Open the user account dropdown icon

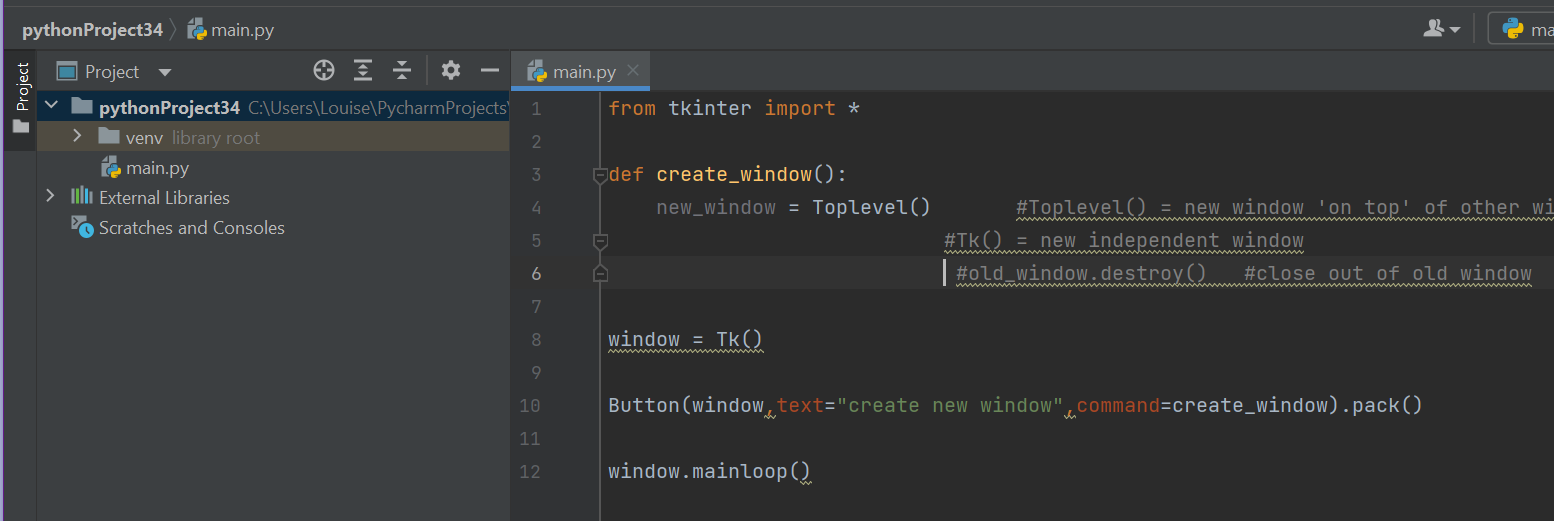pyautogui.click(x=1441, y=29)
